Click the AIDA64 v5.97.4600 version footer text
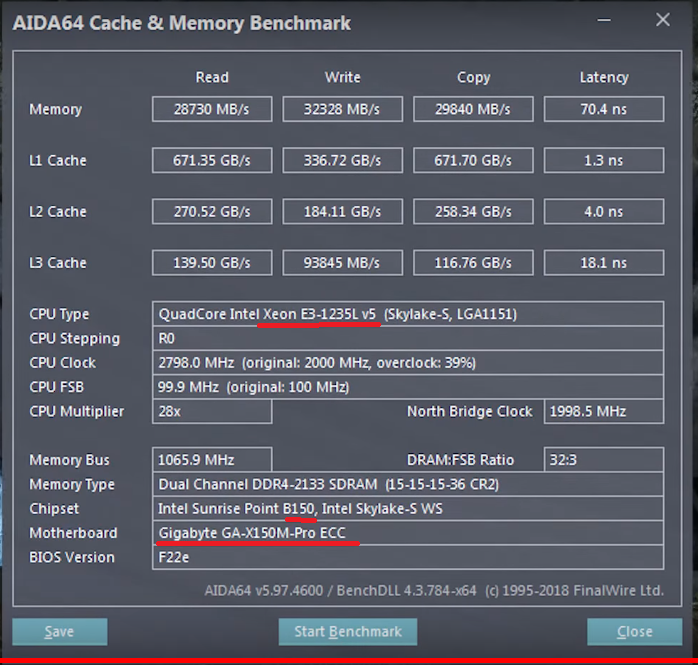Viewport: 698px width, 665px height. pyautogui.click(x=434, y=591)
